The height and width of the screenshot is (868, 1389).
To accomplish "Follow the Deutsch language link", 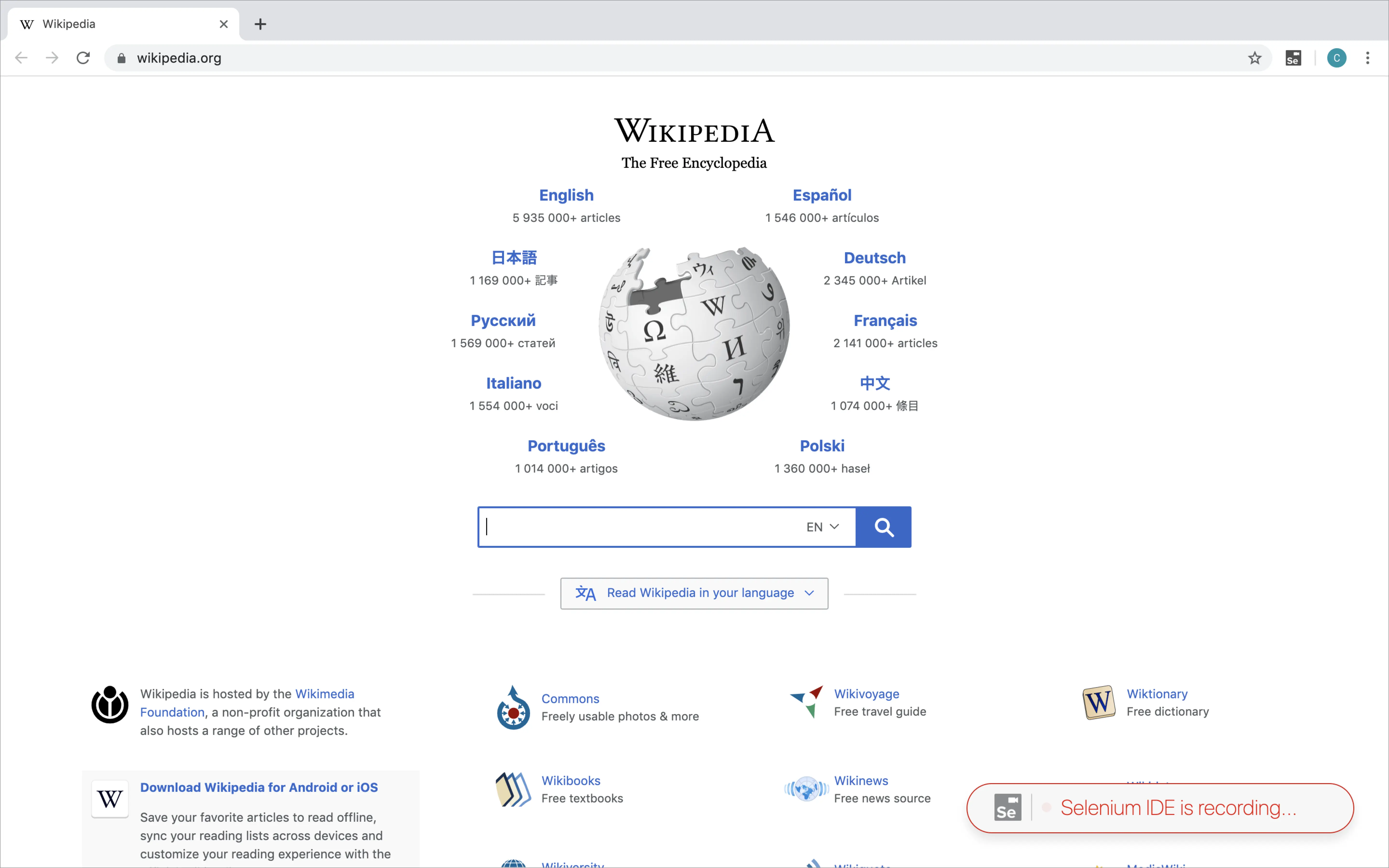I will 874,258.
